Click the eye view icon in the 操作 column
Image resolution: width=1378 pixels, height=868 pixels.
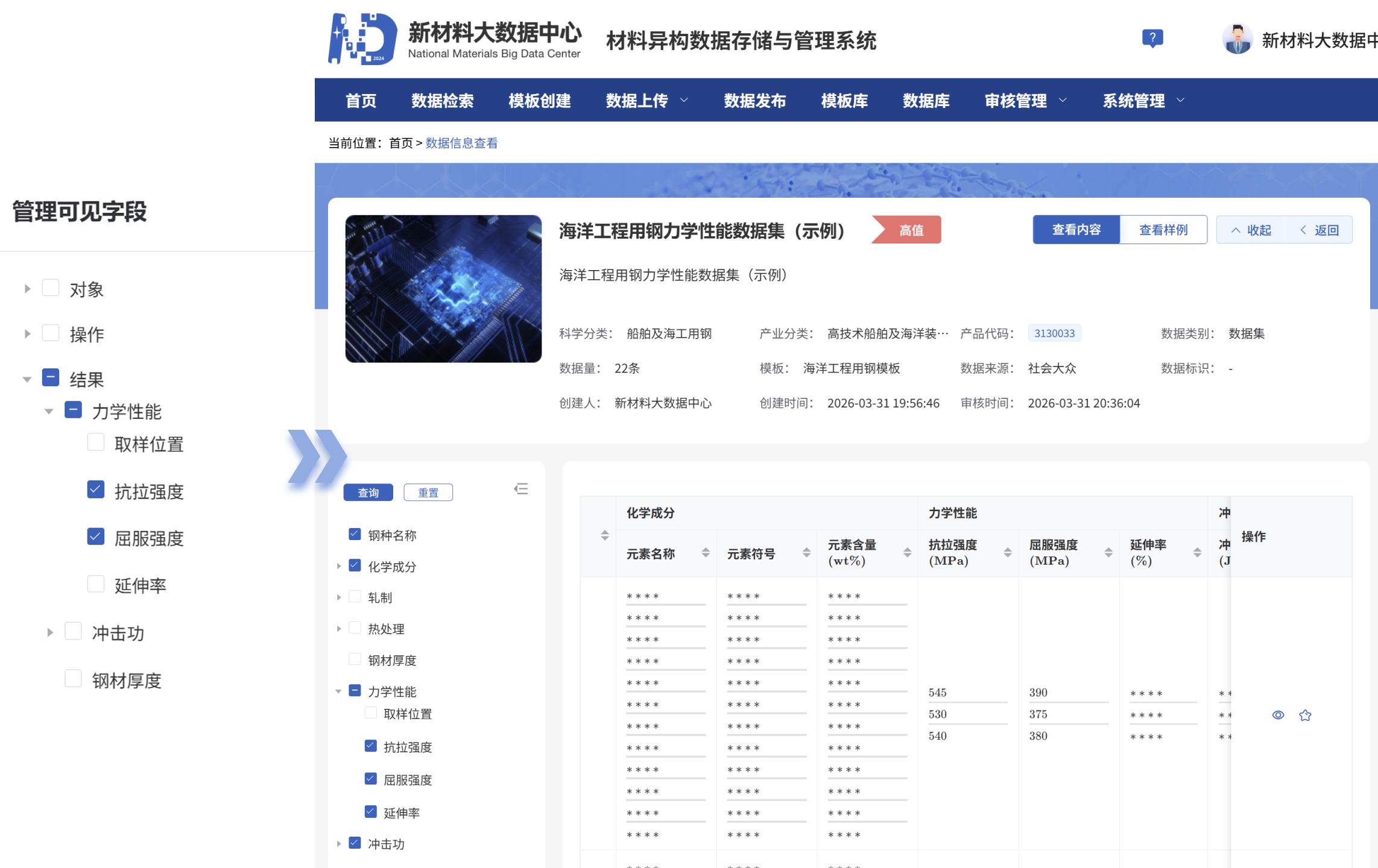click(1278, 715)
